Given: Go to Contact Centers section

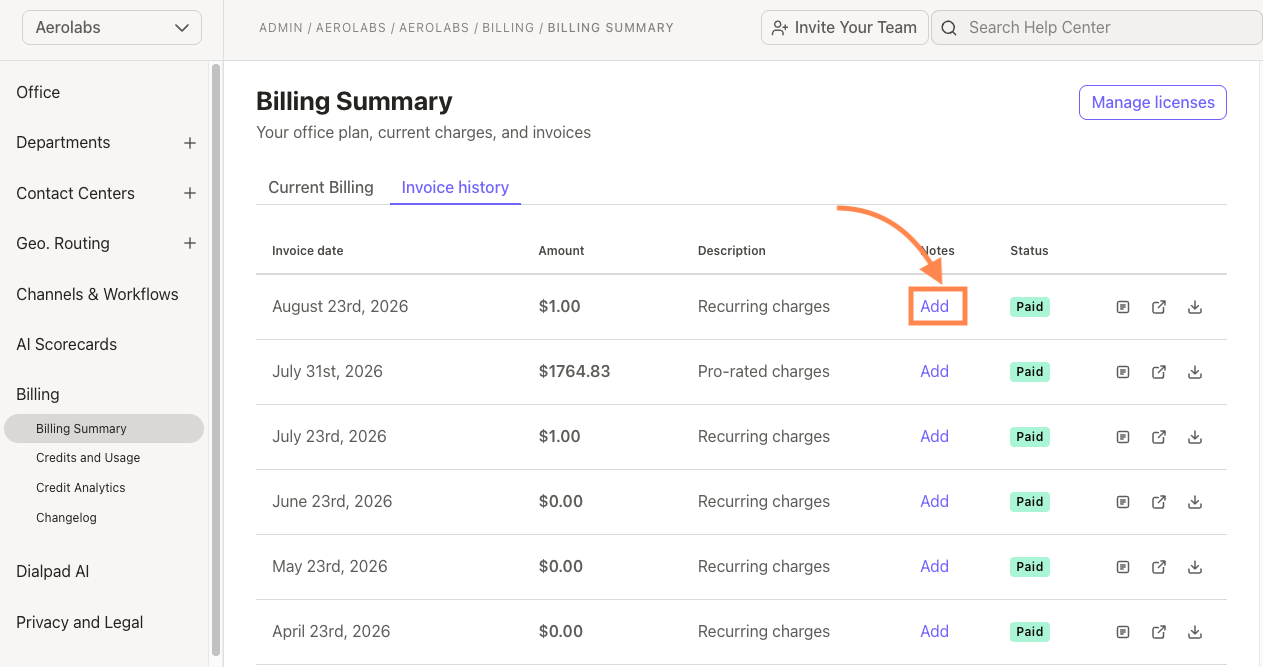Looking at the screenshot, I should click(x=75, y=193).
